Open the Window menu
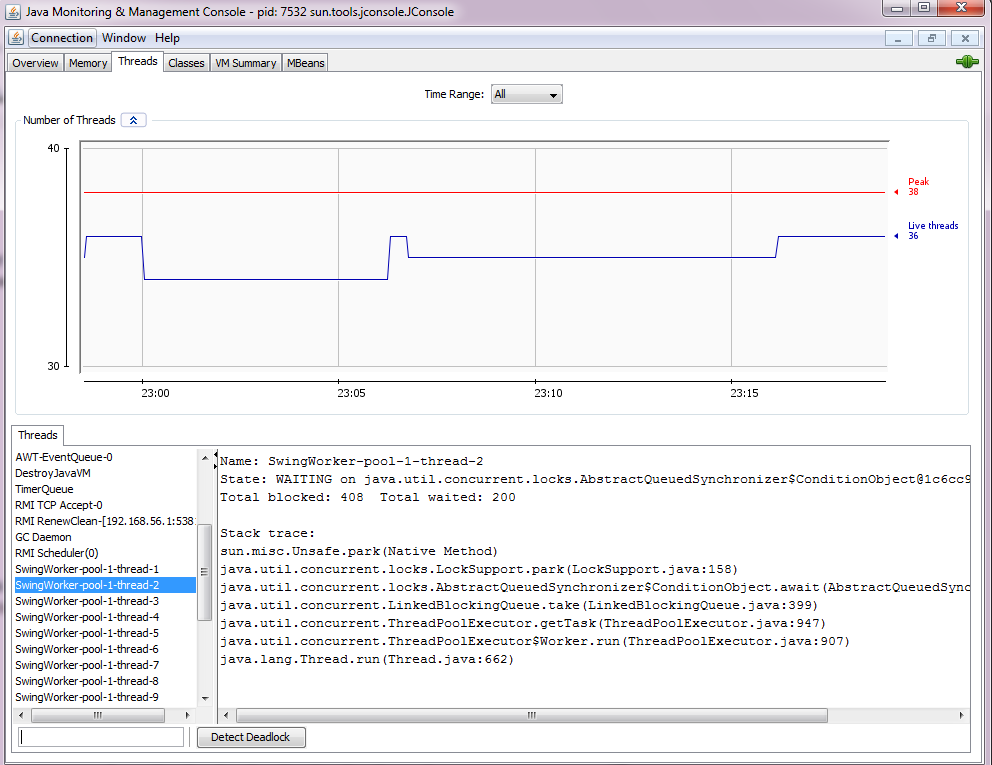 pyautogui.click(x=122, y=37)
